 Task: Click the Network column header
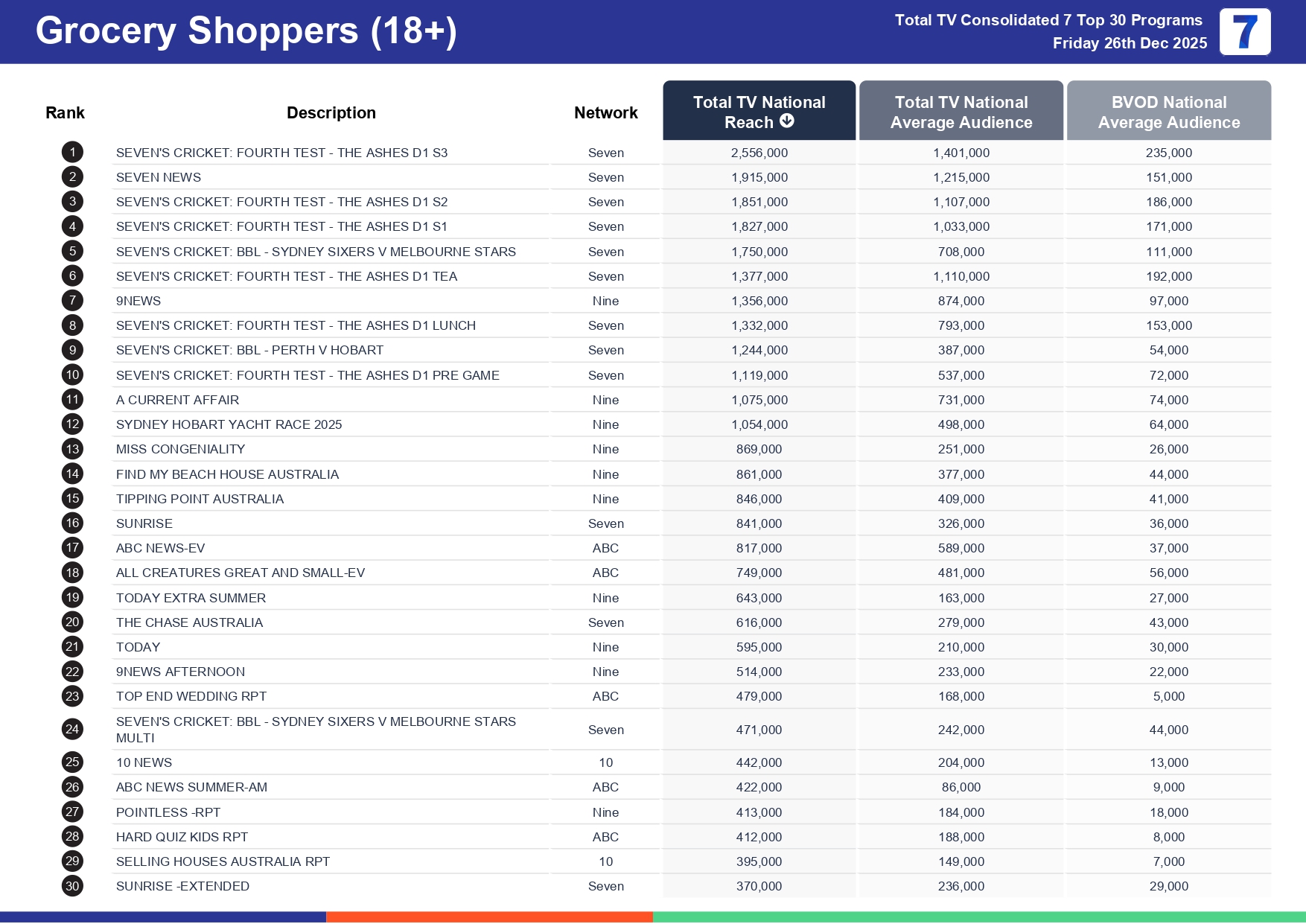[605, 112]
